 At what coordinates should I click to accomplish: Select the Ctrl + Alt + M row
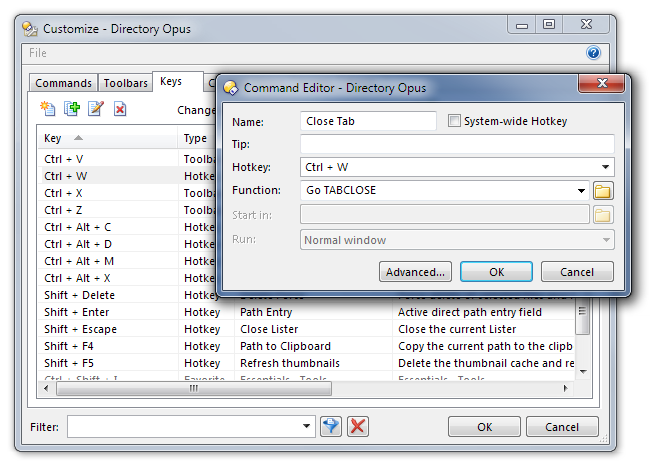(x=129, y=261)
